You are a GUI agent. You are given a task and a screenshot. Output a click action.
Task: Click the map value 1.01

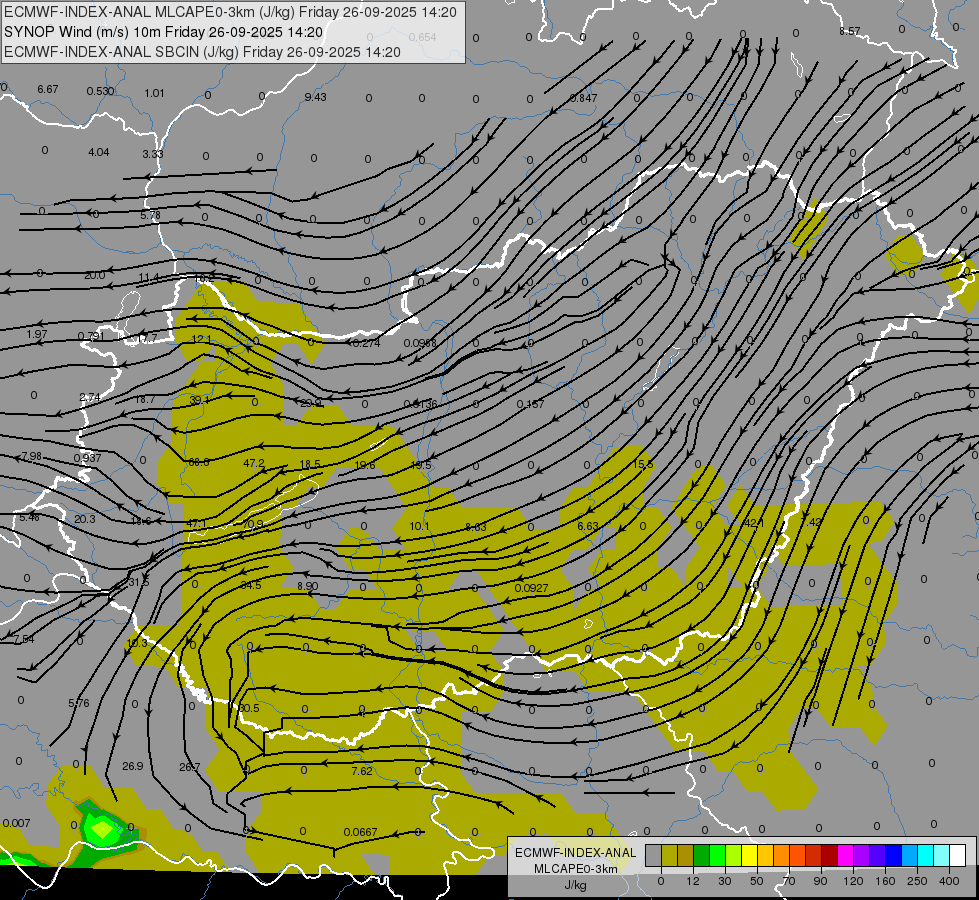(154, 93)
